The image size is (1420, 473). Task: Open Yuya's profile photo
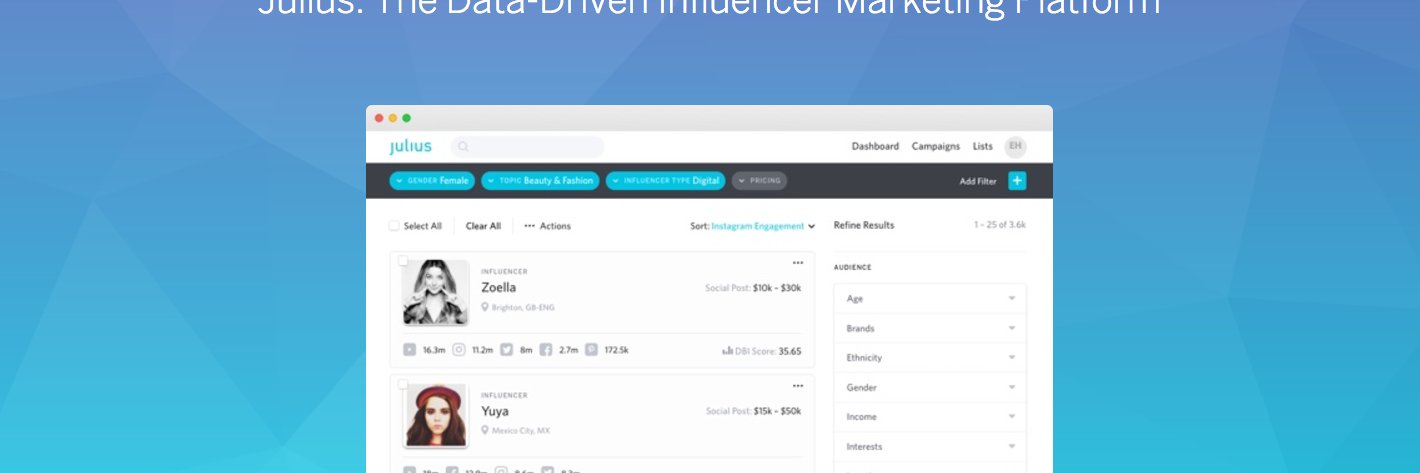point(436,415)
